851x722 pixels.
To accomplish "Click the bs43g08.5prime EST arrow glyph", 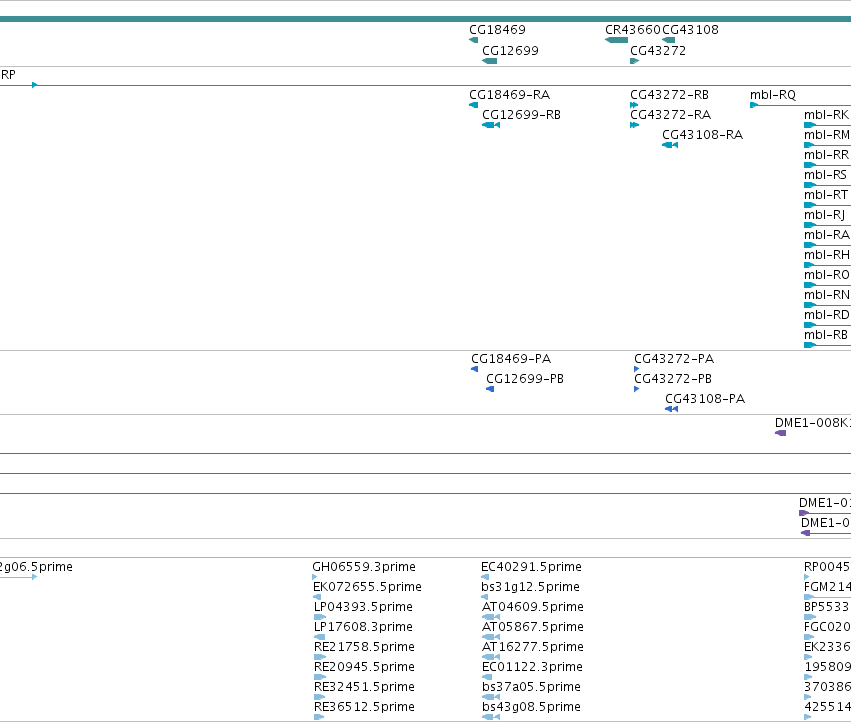I will click(x=491, y=717).
